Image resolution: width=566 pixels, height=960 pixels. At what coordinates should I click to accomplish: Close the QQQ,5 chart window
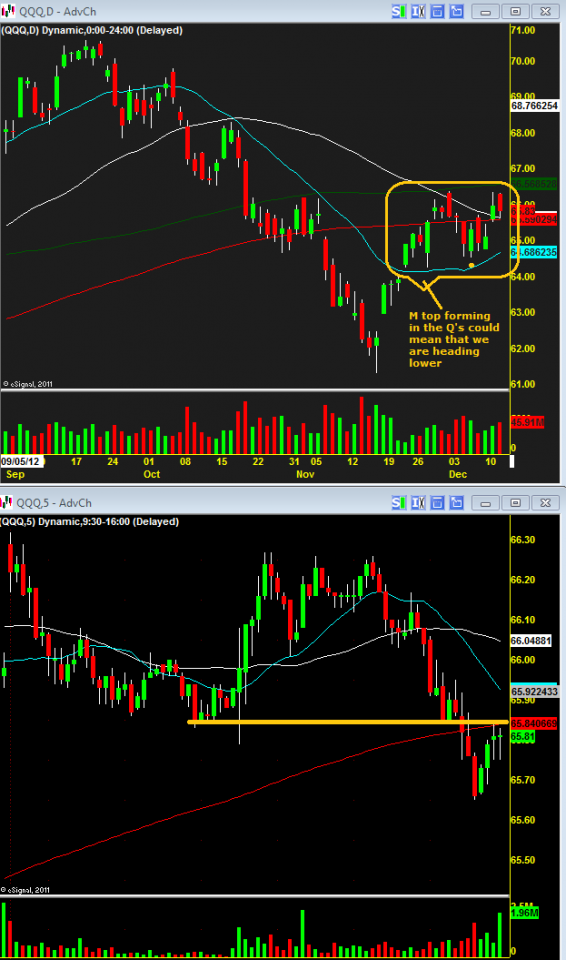coord(543,503)
